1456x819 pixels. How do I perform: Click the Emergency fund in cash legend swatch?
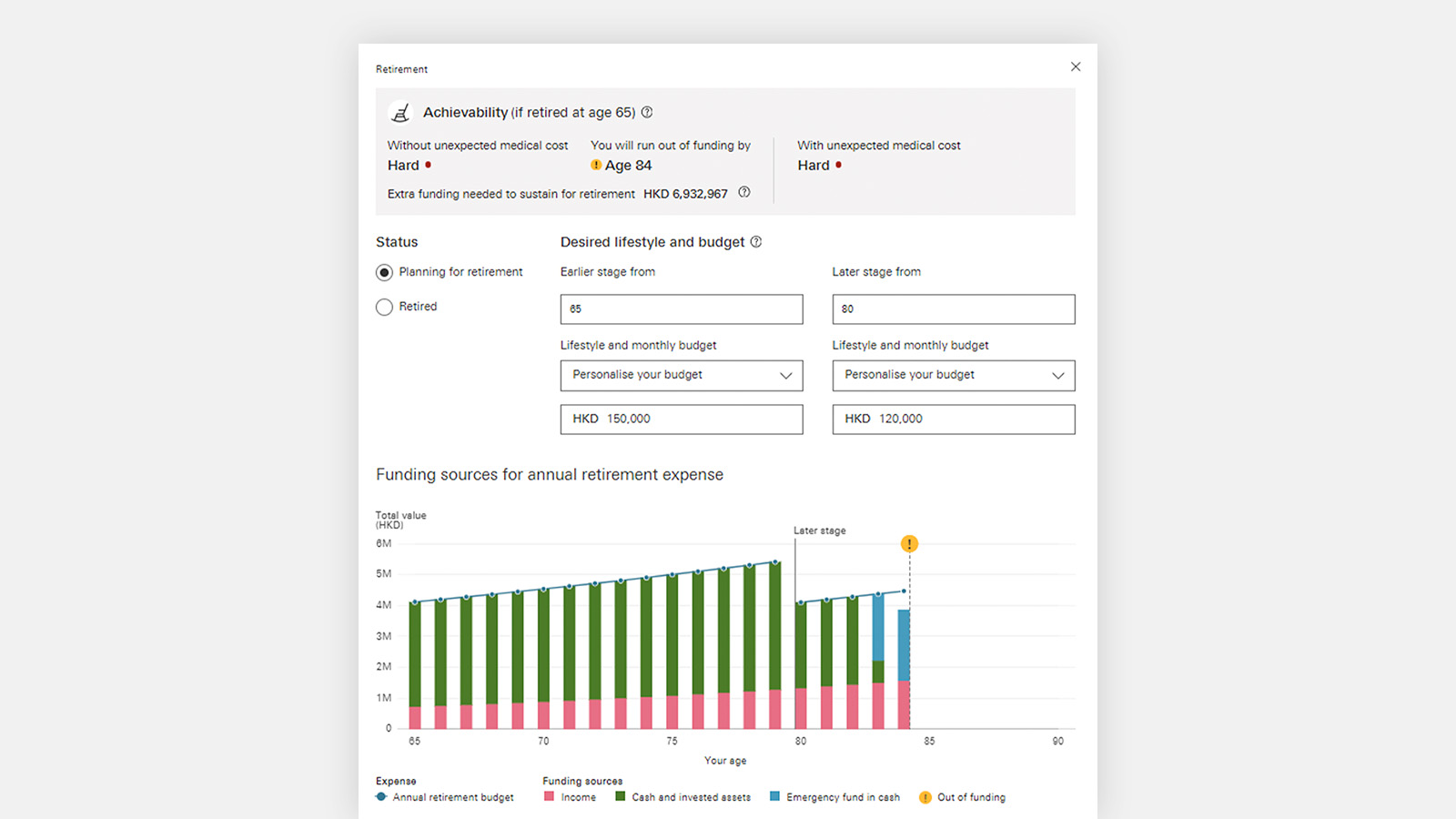[773, 796]
